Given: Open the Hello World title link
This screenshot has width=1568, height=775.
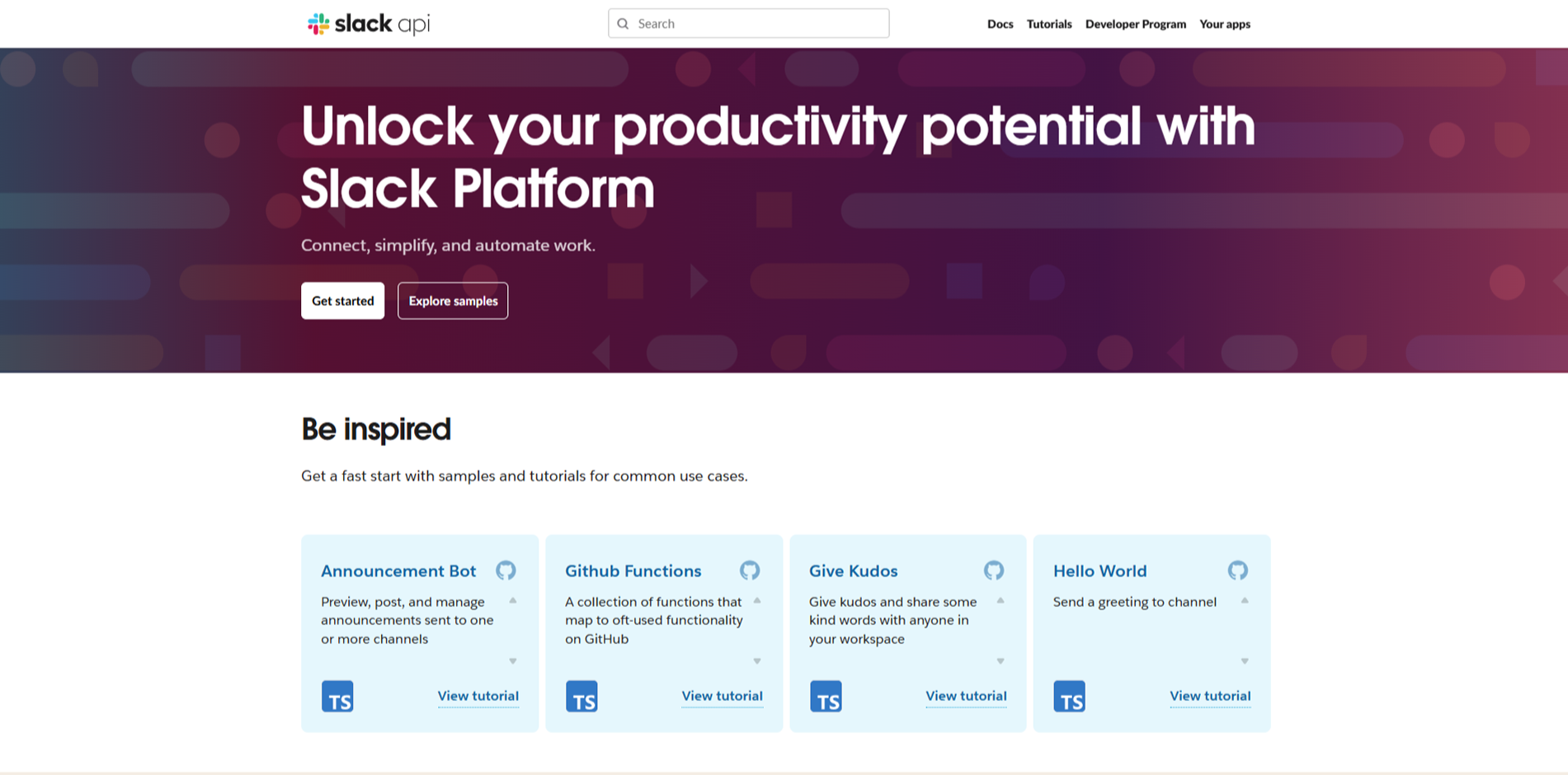Looking at the screenshot, I should pyautogui.click(x=1099, y=571).
